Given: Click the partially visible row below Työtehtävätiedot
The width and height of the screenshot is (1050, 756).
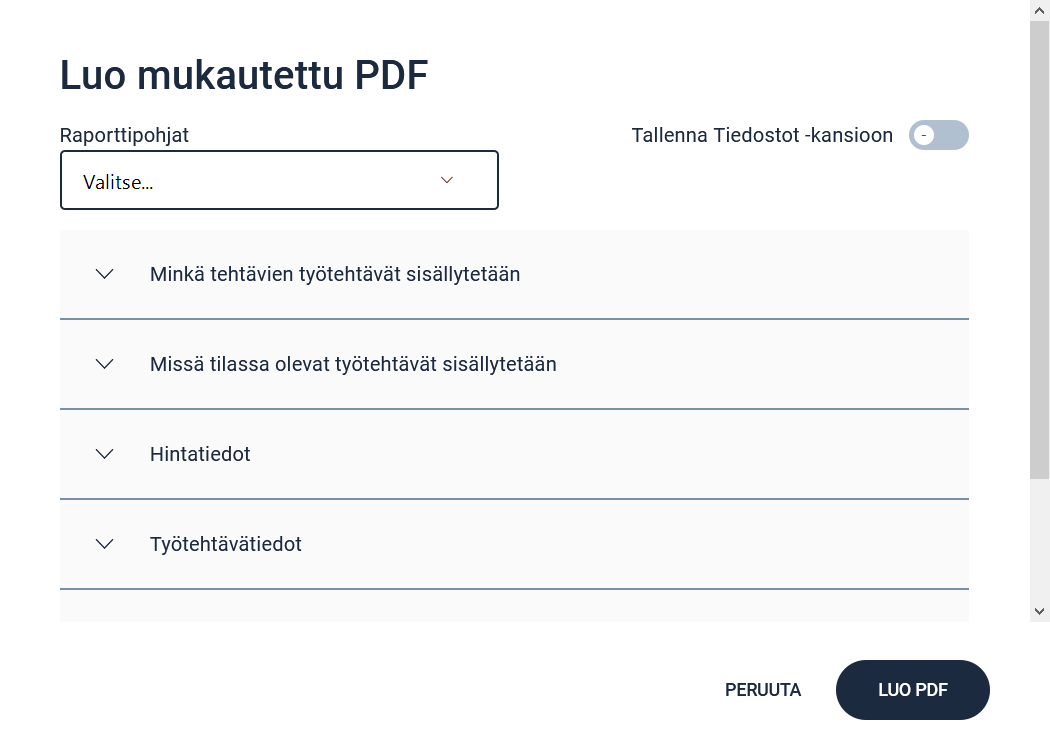Looking at the screenshot, I should click(514, 607).
